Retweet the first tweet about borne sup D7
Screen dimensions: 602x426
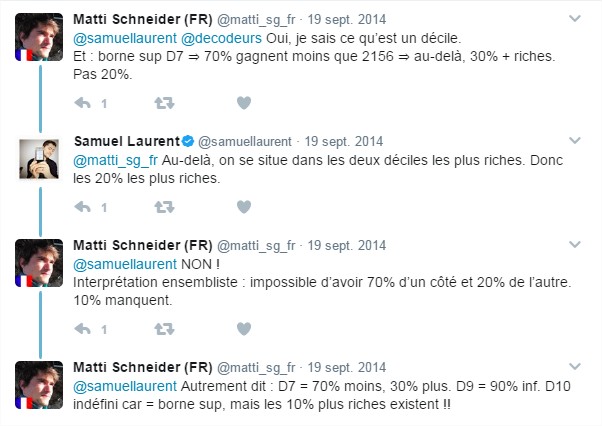click(164, 103)
